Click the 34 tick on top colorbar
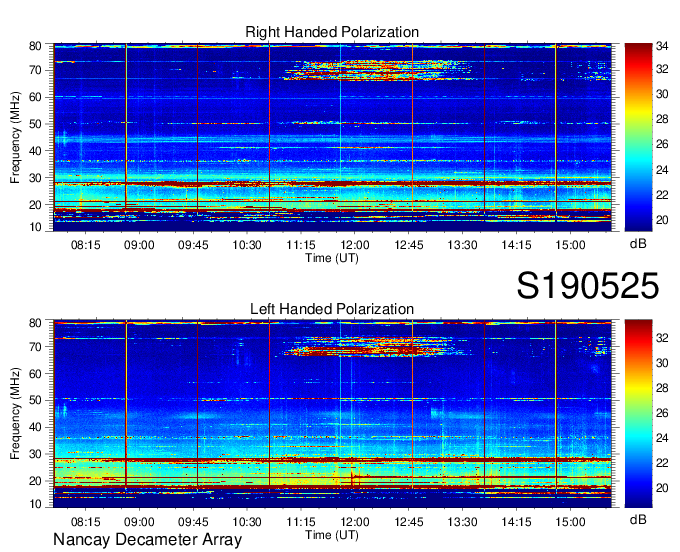Image resolution: width=680 pixels, height=552 pixels. (662, 45)
